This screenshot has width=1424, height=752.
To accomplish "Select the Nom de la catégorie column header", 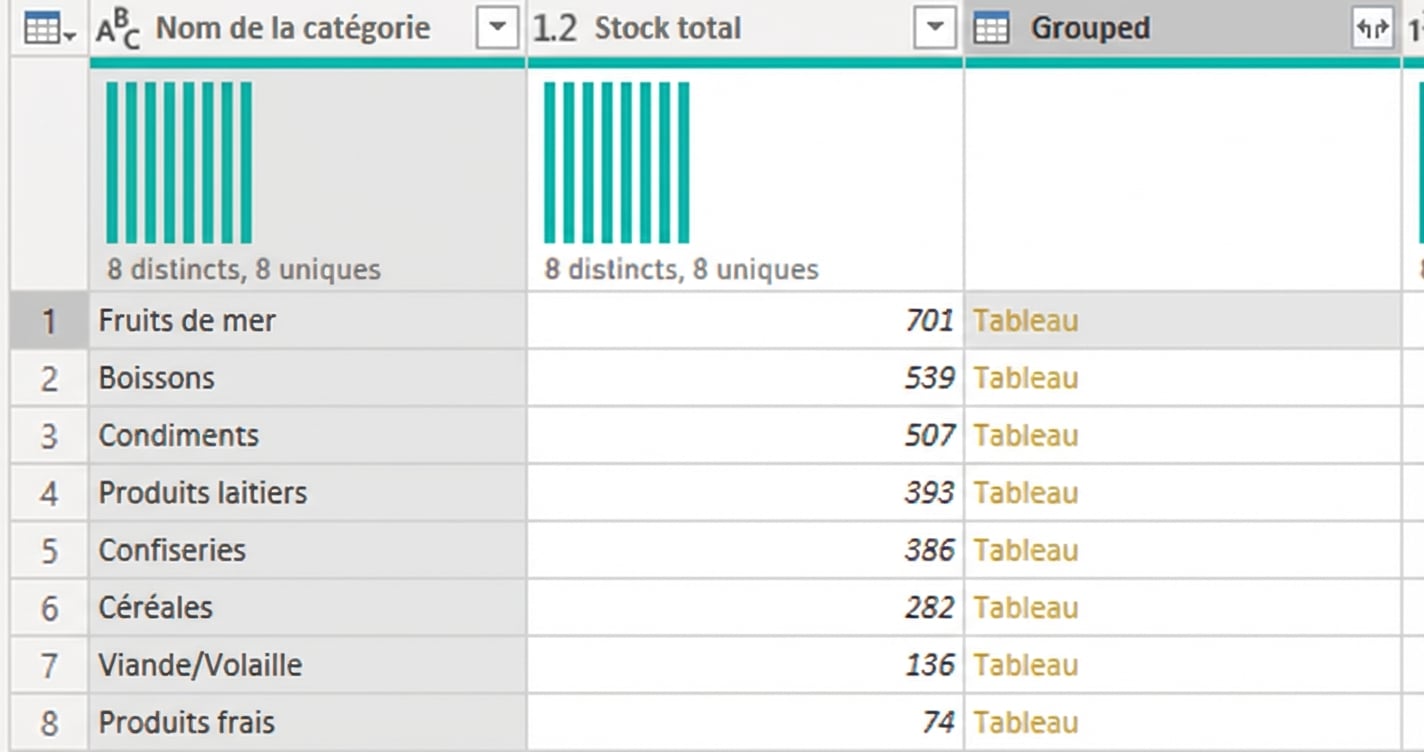I will point(308,29).
